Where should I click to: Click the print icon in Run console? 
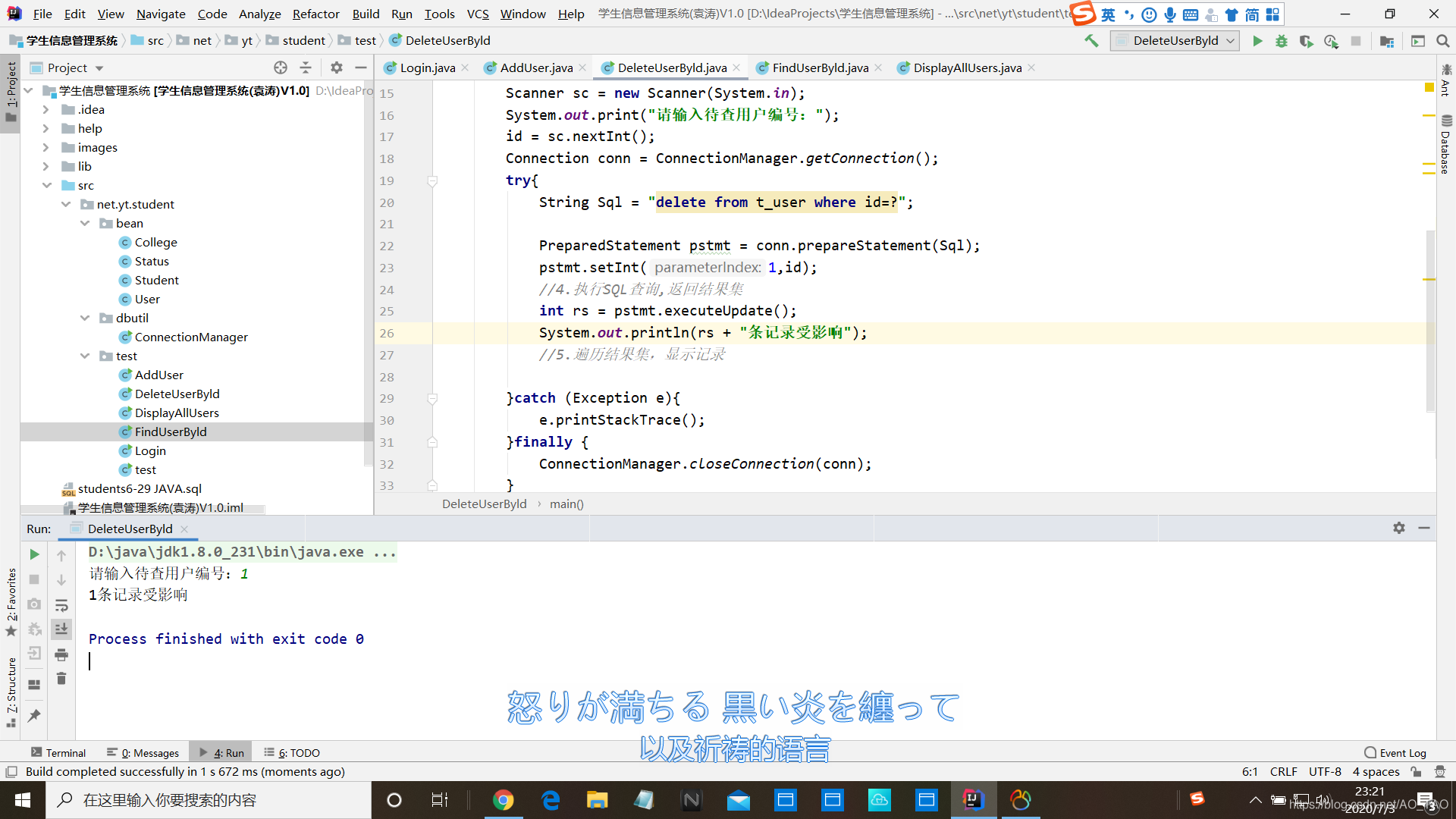click(61, 654)
